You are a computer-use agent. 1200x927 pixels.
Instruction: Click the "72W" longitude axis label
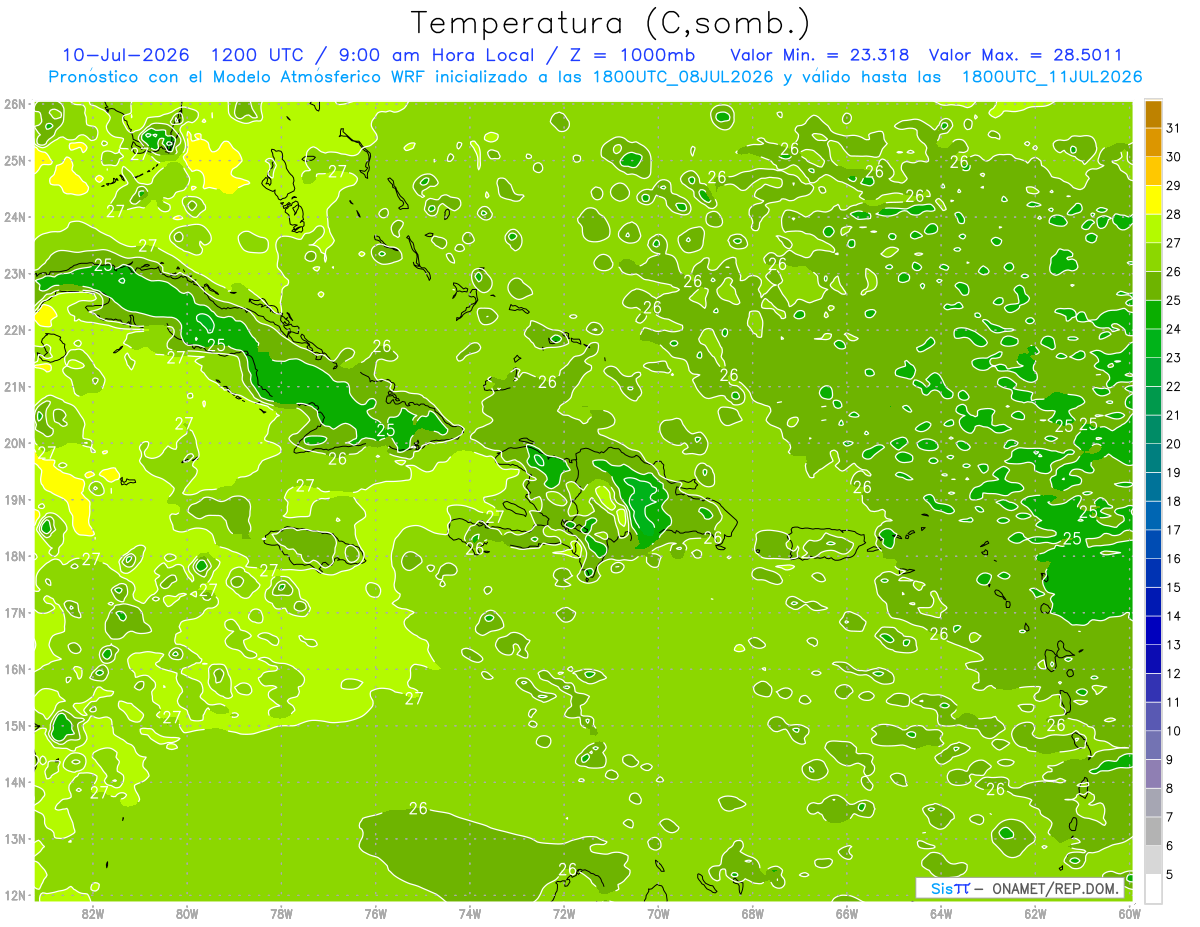[x=564, y=914]
